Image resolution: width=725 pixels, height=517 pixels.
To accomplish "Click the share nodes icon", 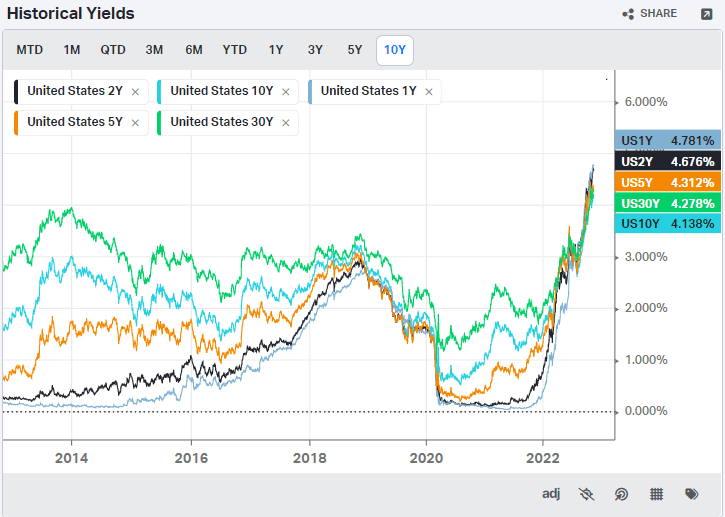I will (628, 14).
